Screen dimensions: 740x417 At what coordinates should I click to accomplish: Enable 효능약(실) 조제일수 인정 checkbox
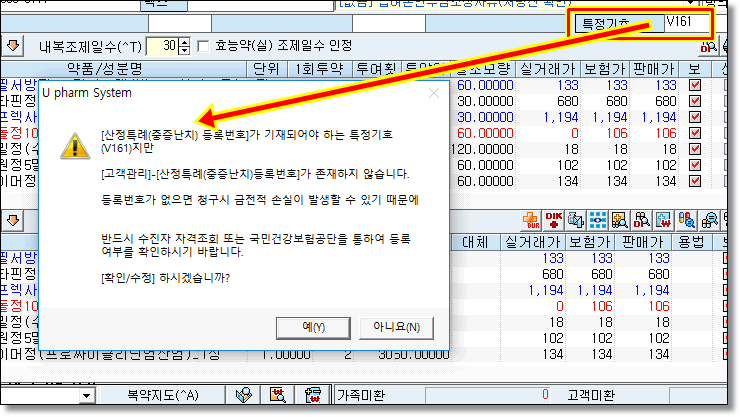[204, 46]
